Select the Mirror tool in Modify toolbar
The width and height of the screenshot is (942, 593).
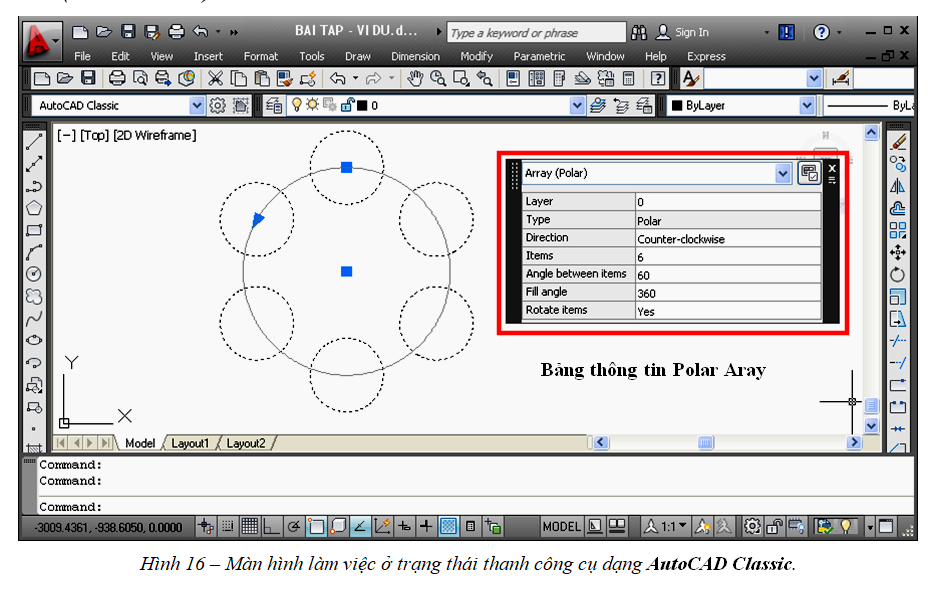tap(898, 186)
